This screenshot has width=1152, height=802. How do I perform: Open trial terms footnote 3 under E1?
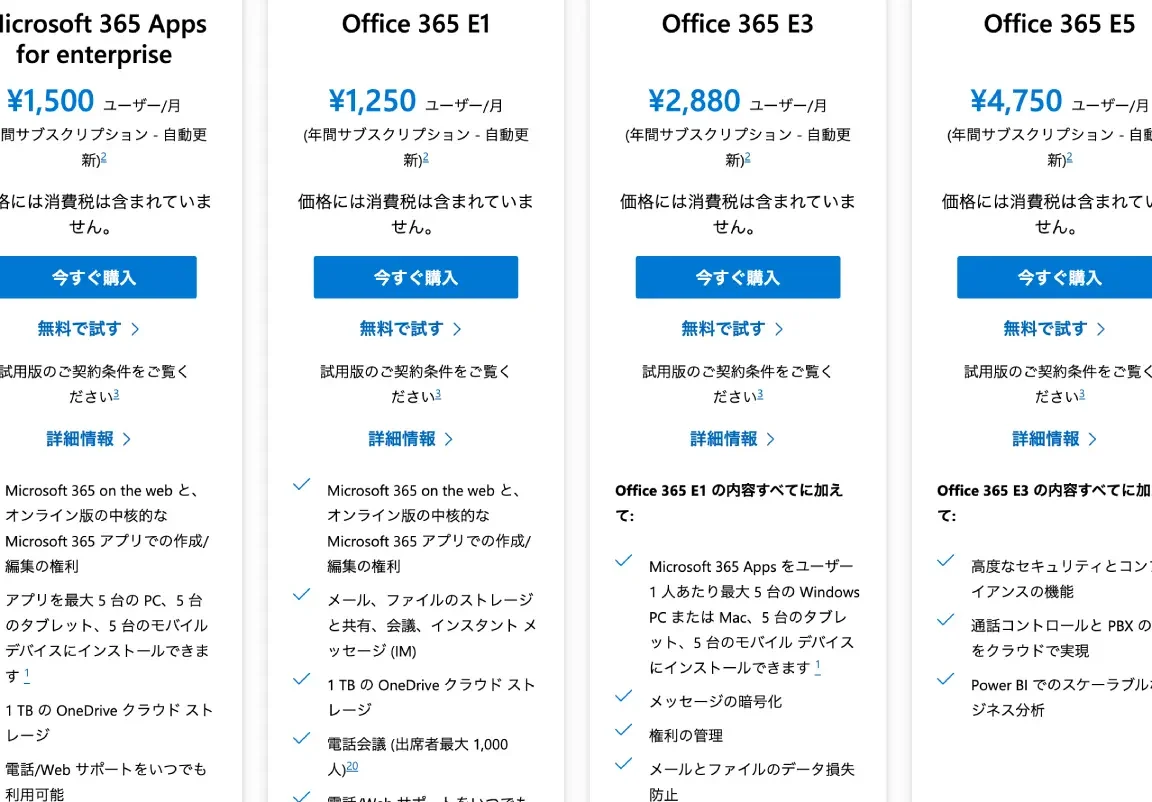point(438,394)
